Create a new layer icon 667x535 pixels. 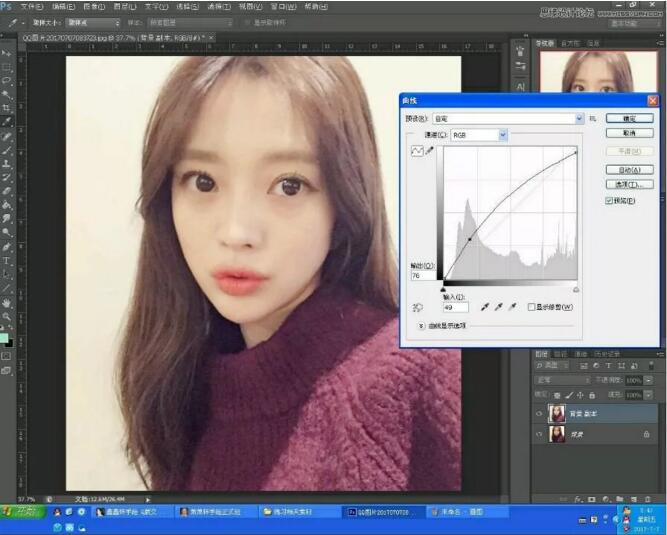tap(633, 499)
